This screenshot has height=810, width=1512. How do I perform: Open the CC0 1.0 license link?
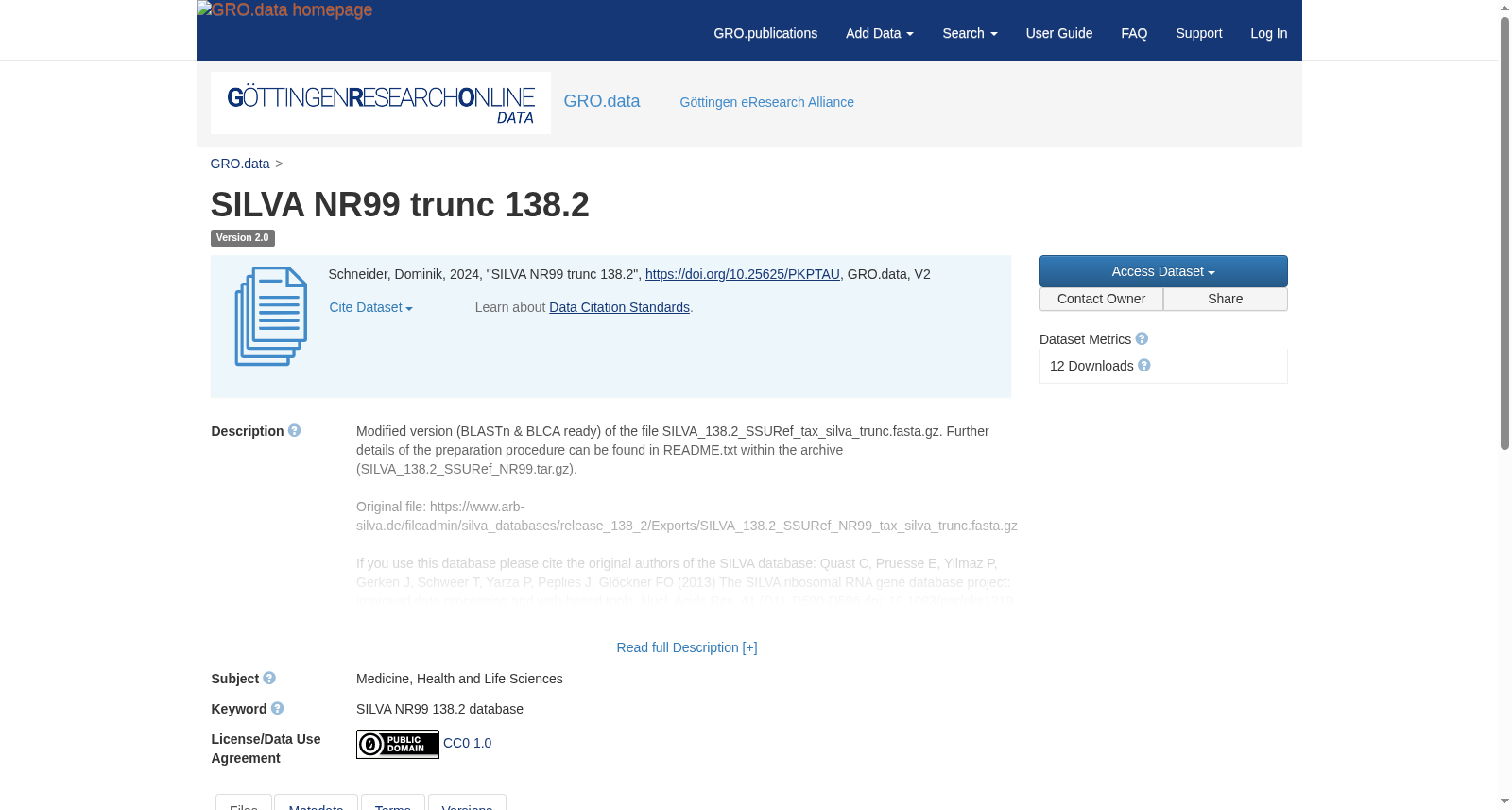pyautogui.click(x=468, y=743)
